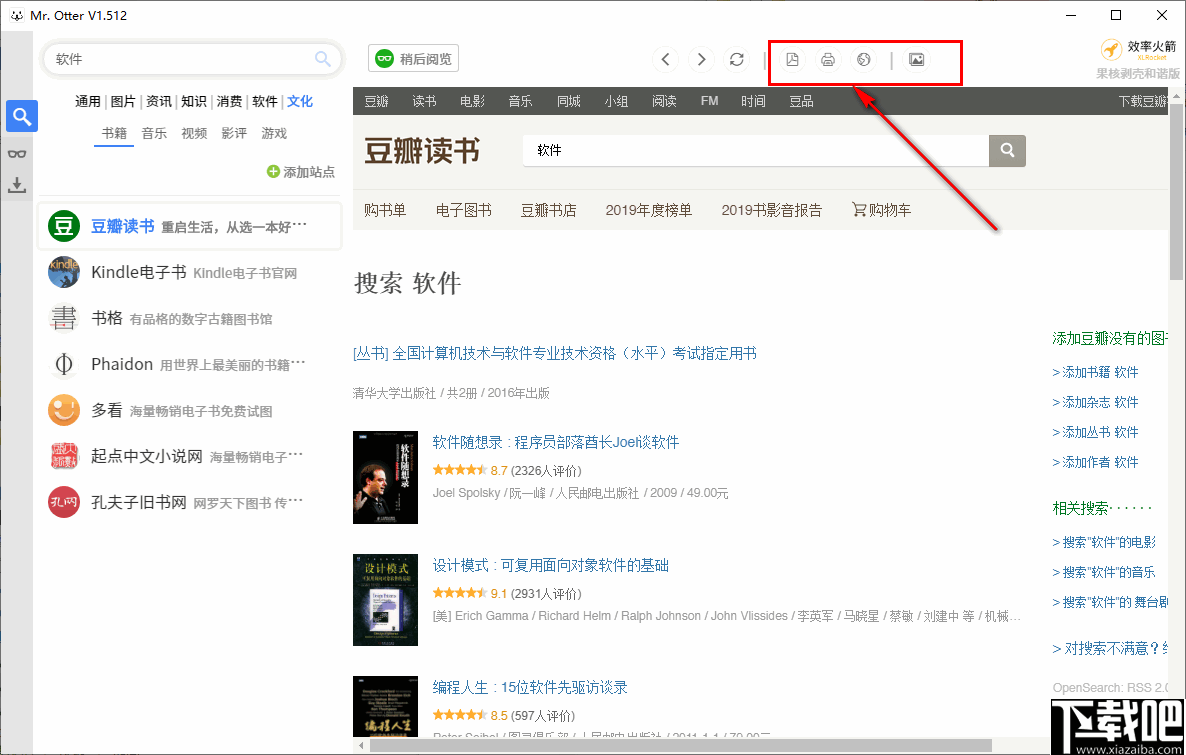Click the 编程人生 book cover thumbnail
Viewport: 1186px width, 755px height.
point(386,707)
